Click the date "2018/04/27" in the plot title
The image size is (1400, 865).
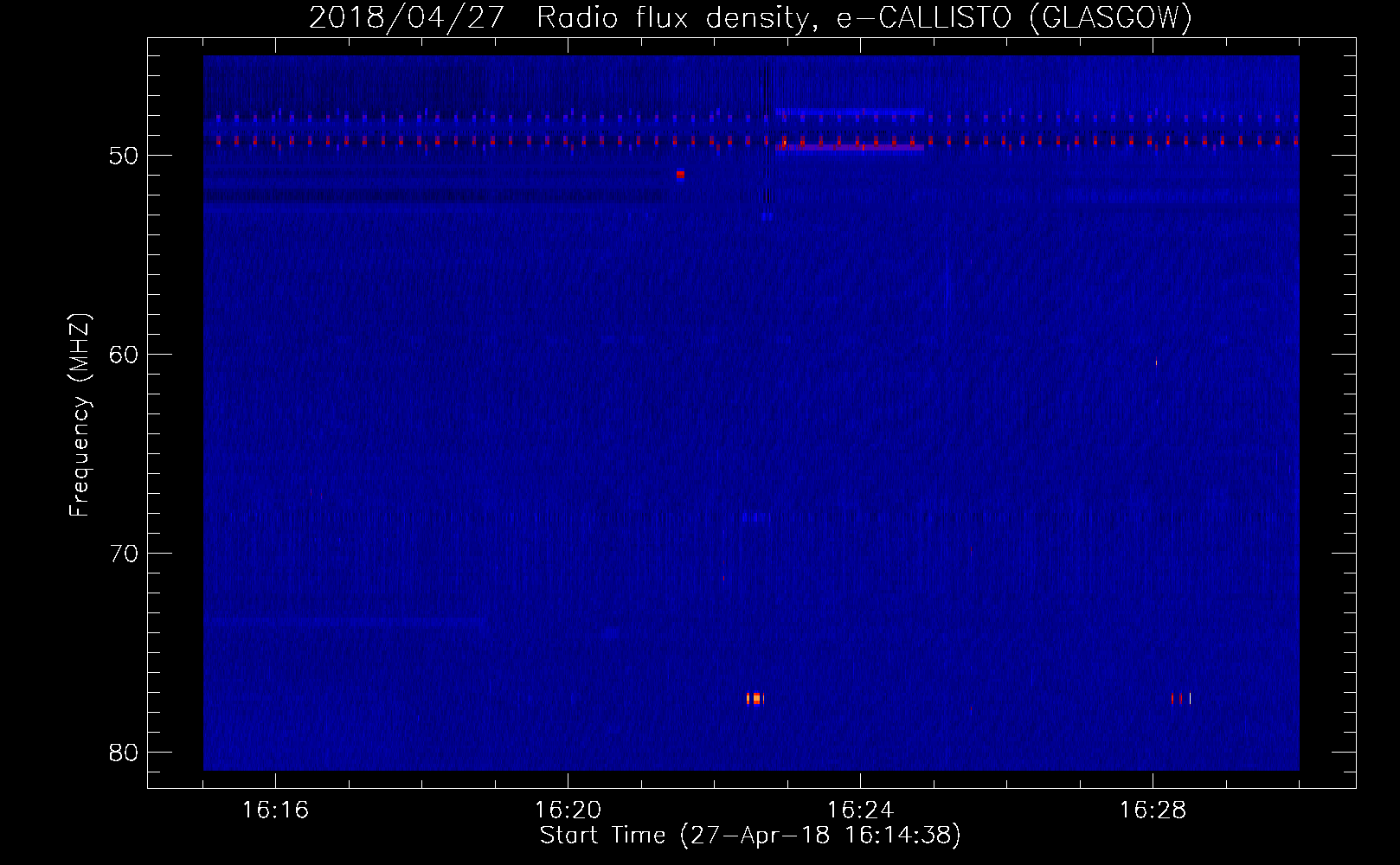coord(406,17)
